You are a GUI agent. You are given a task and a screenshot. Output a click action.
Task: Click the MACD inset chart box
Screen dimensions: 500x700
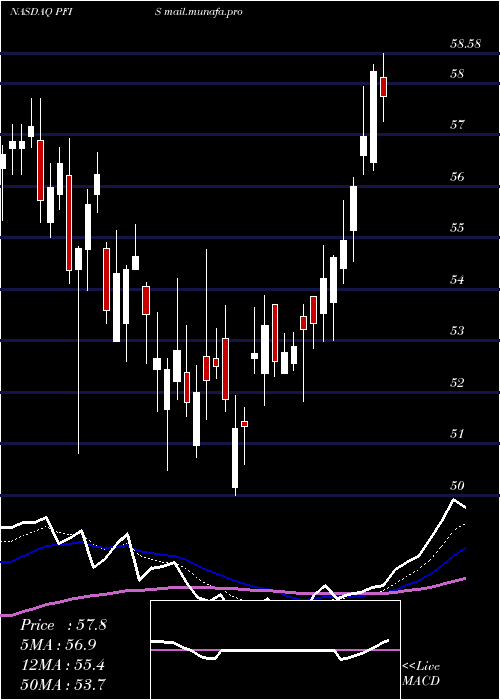click(275, 650)
